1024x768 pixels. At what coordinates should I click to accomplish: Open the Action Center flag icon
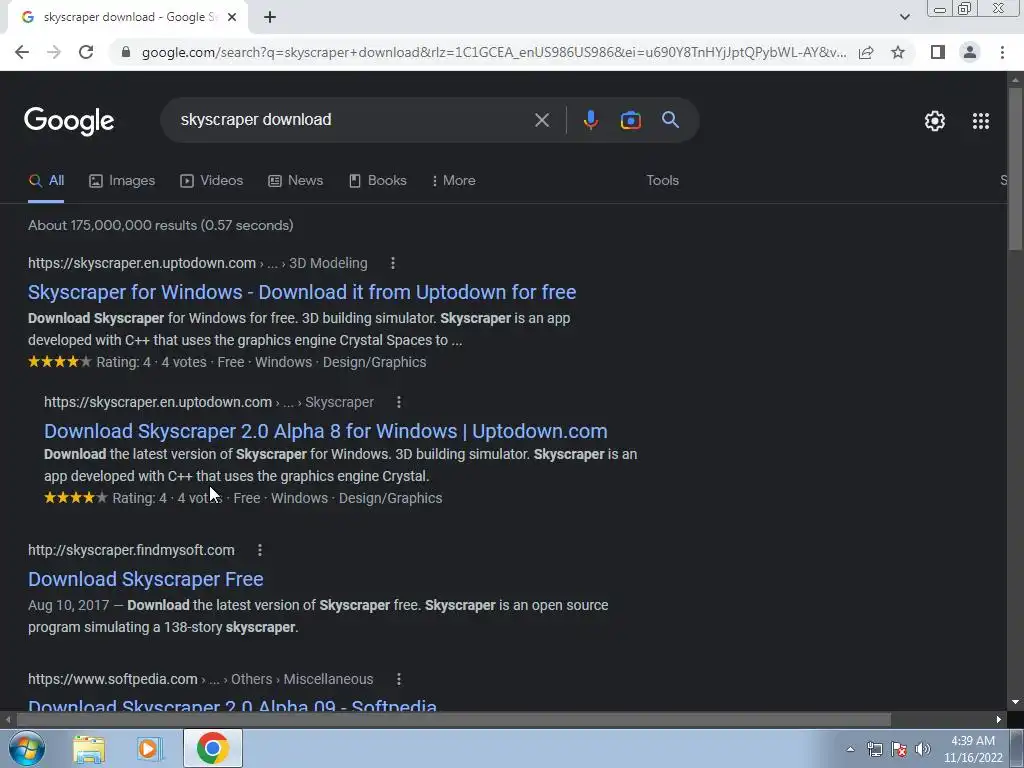[899, 749]
